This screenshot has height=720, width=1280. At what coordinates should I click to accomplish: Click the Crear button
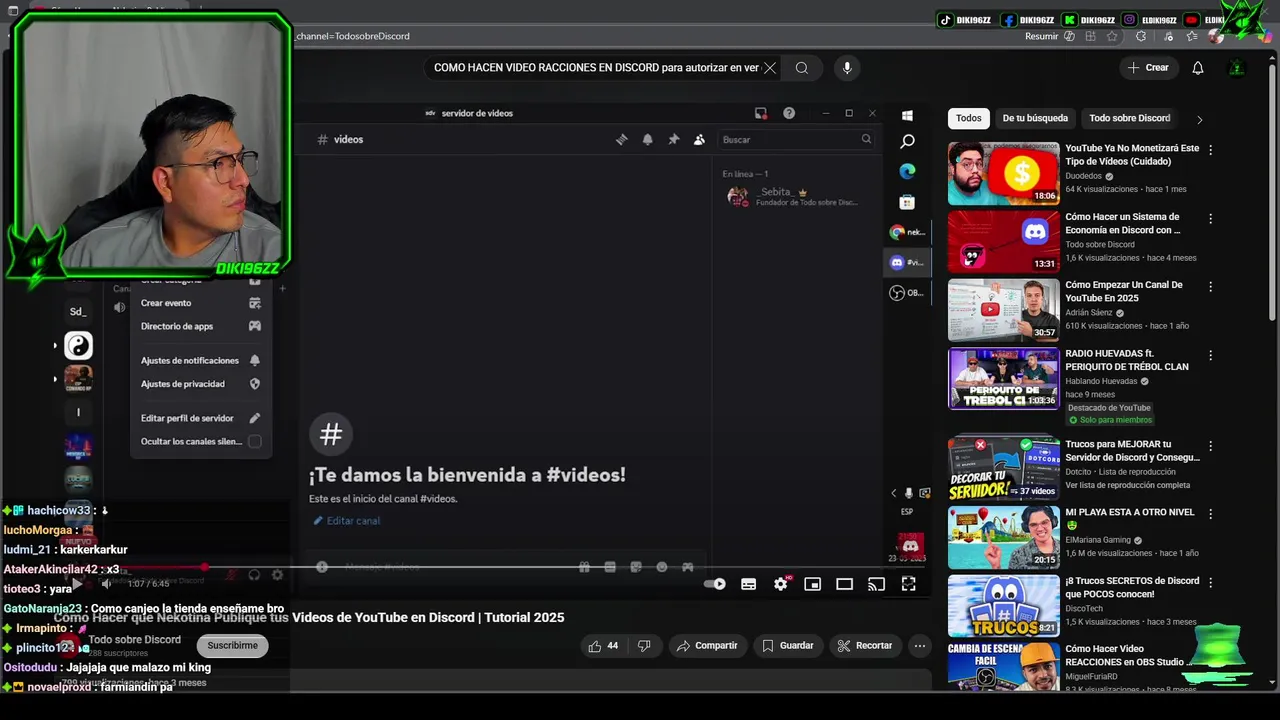click(x=1148, y=68)
